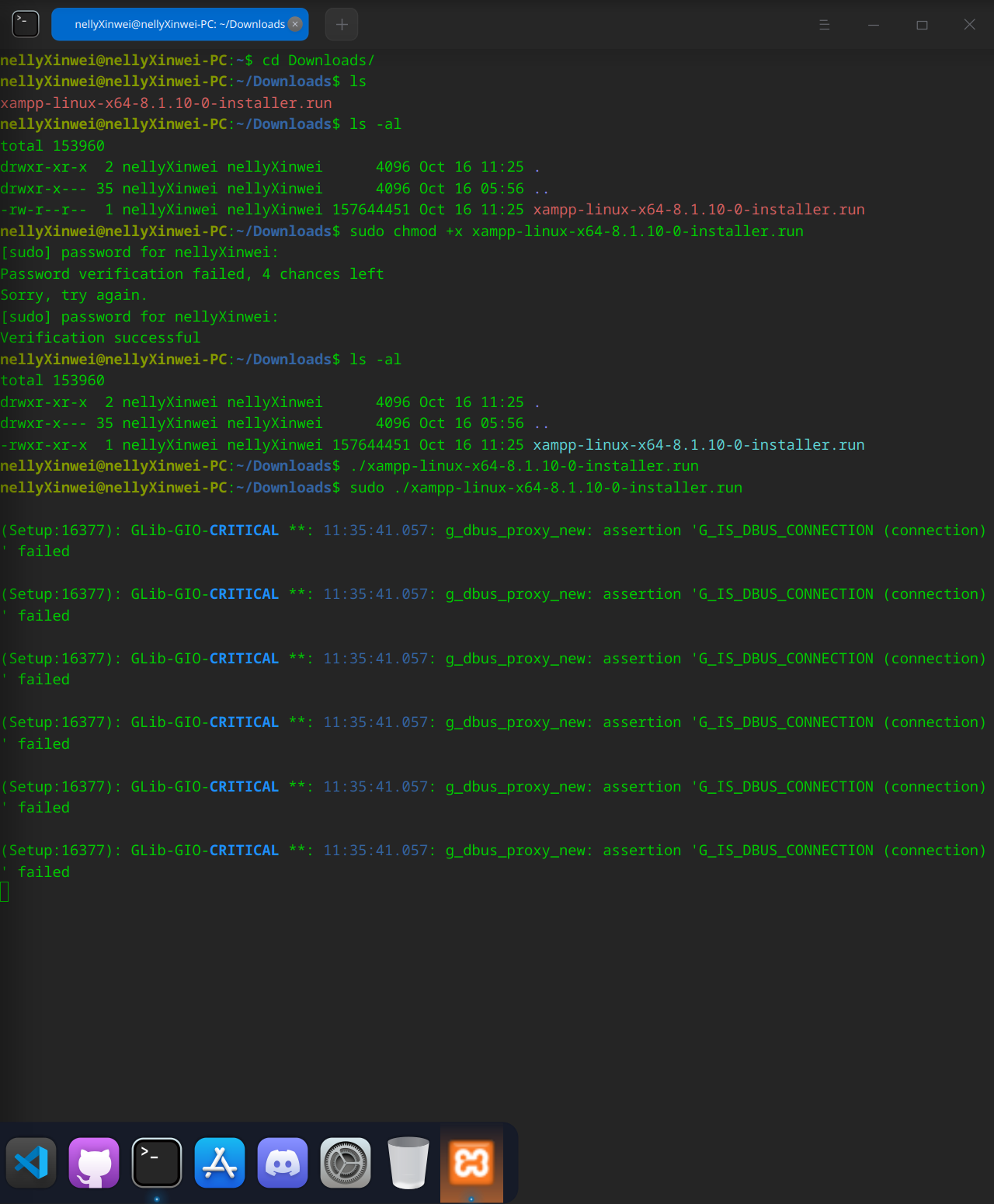Close the terminal window

click(970, 25)
